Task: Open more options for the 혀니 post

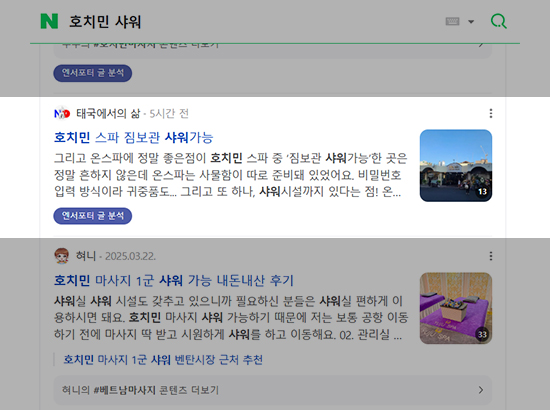Action: pos(491,256)
